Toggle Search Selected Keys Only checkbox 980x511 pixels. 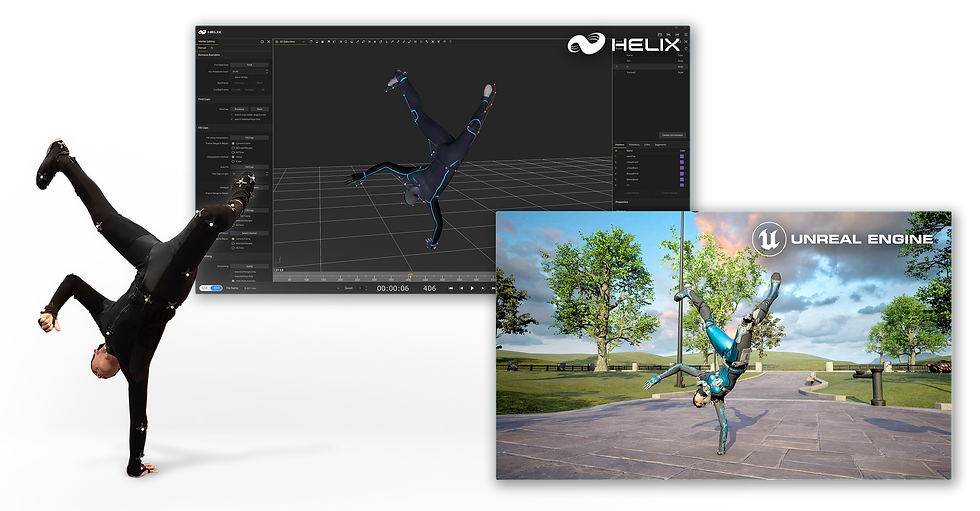[232, 119]
